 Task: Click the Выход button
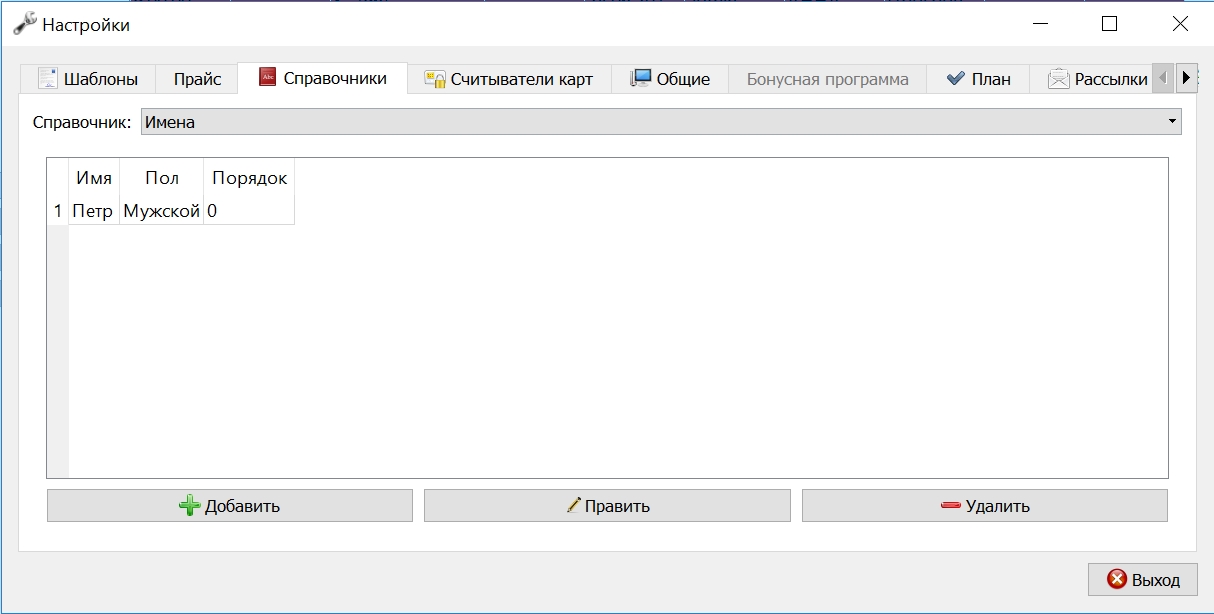click(x=1142, y=579)
